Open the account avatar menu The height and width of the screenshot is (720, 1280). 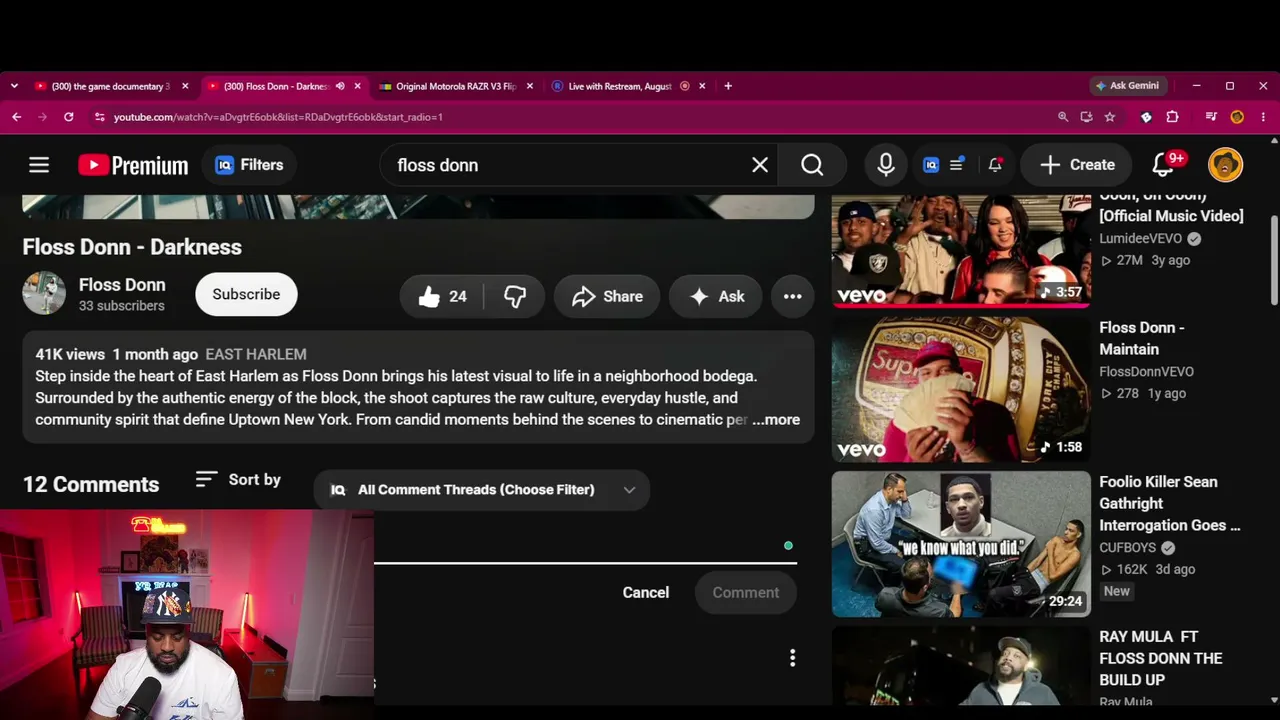tap(1225, 165)
